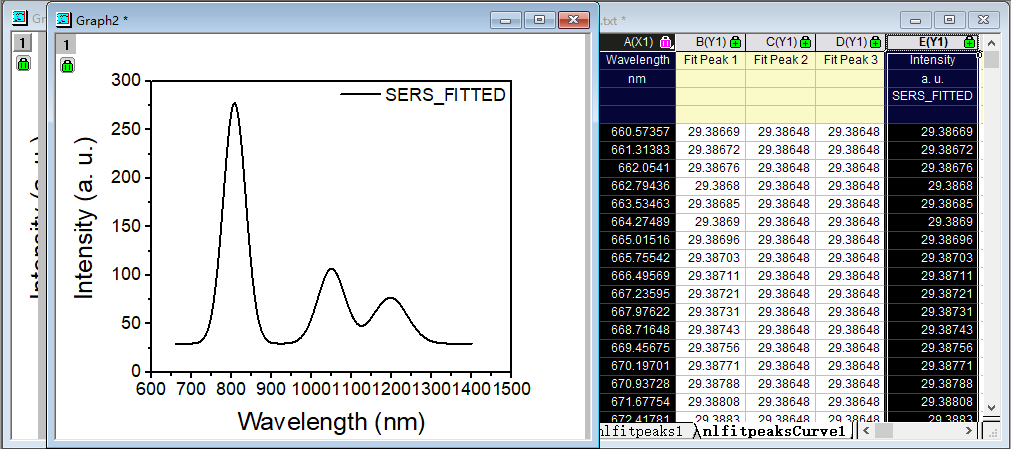Select layer 1 icon in background graph window

click(x=22, y=43)
